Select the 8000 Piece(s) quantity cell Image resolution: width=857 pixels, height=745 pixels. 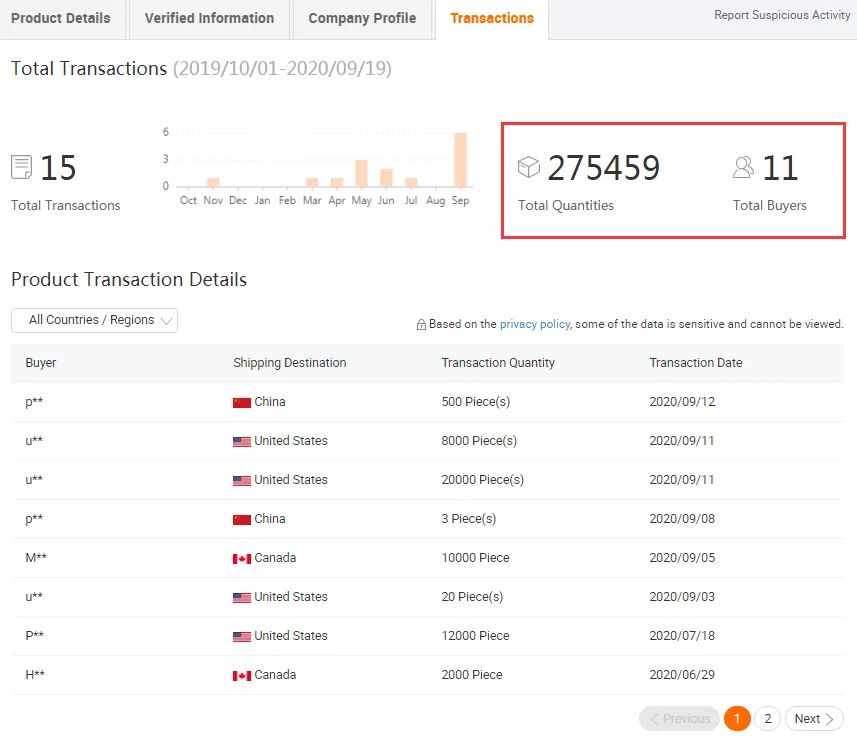click(x=479, y=441)
